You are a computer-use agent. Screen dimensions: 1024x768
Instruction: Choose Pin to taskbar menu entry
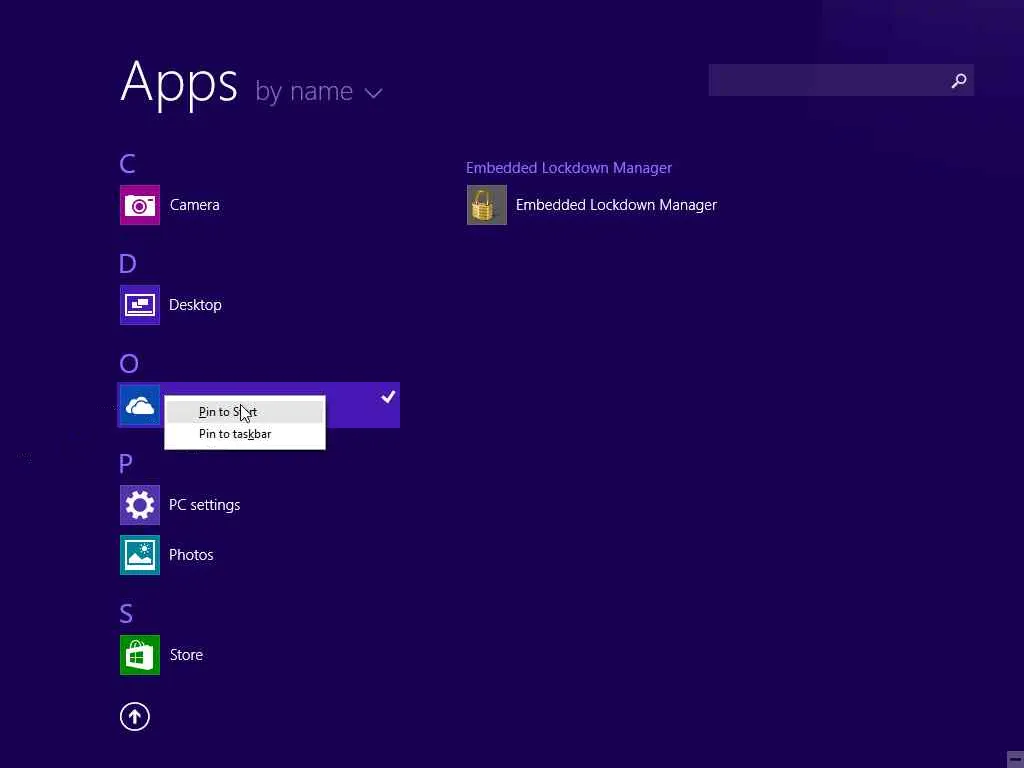244,434
